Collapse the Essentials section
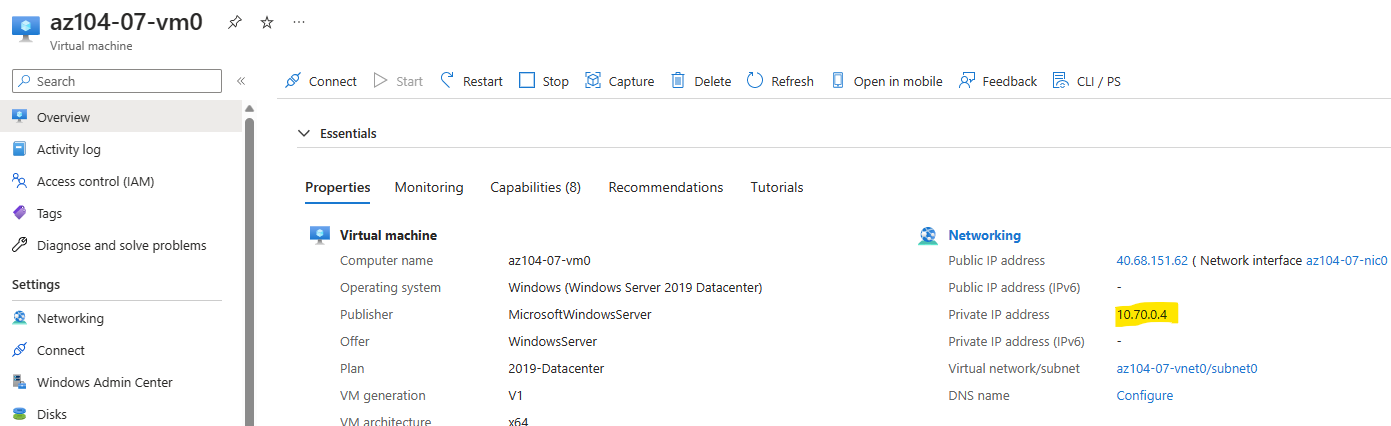The height and width of the screenshot is (426, 1391). click(304, 133)
